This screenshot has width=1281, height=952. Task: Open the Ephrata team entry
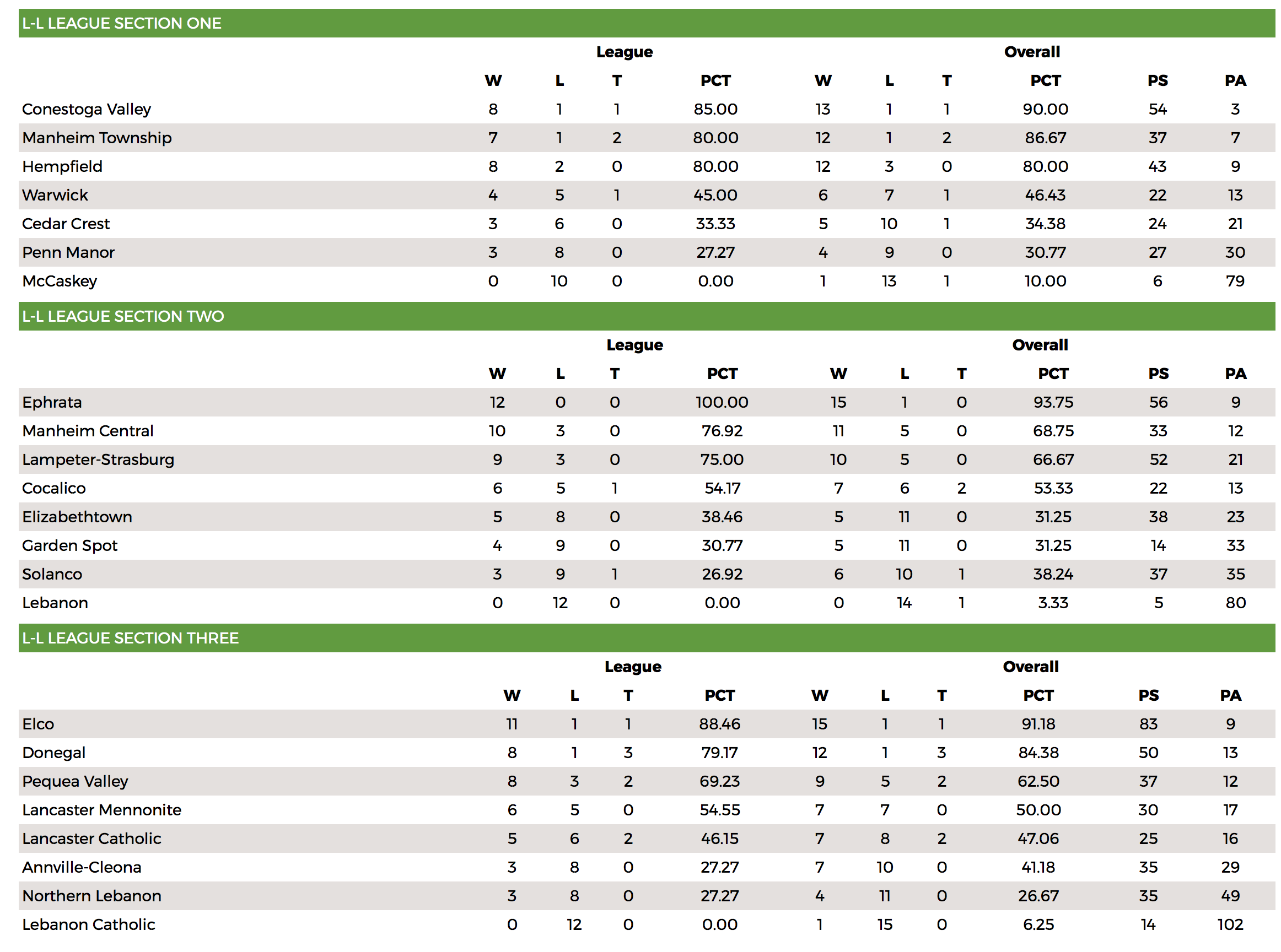click(52, 402)
